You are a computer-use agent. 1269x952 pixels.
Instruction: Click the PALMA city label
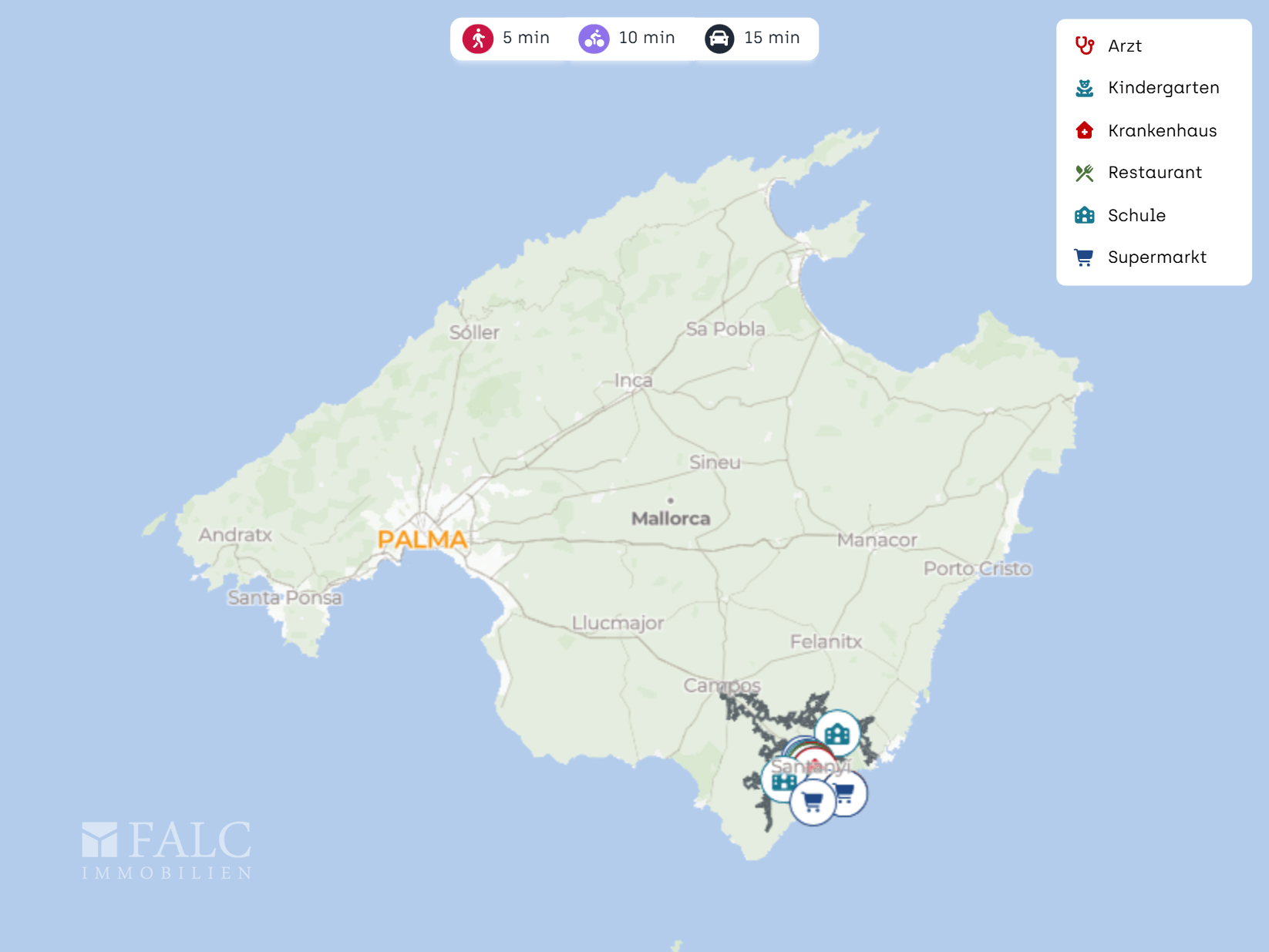tap(422, 540)
